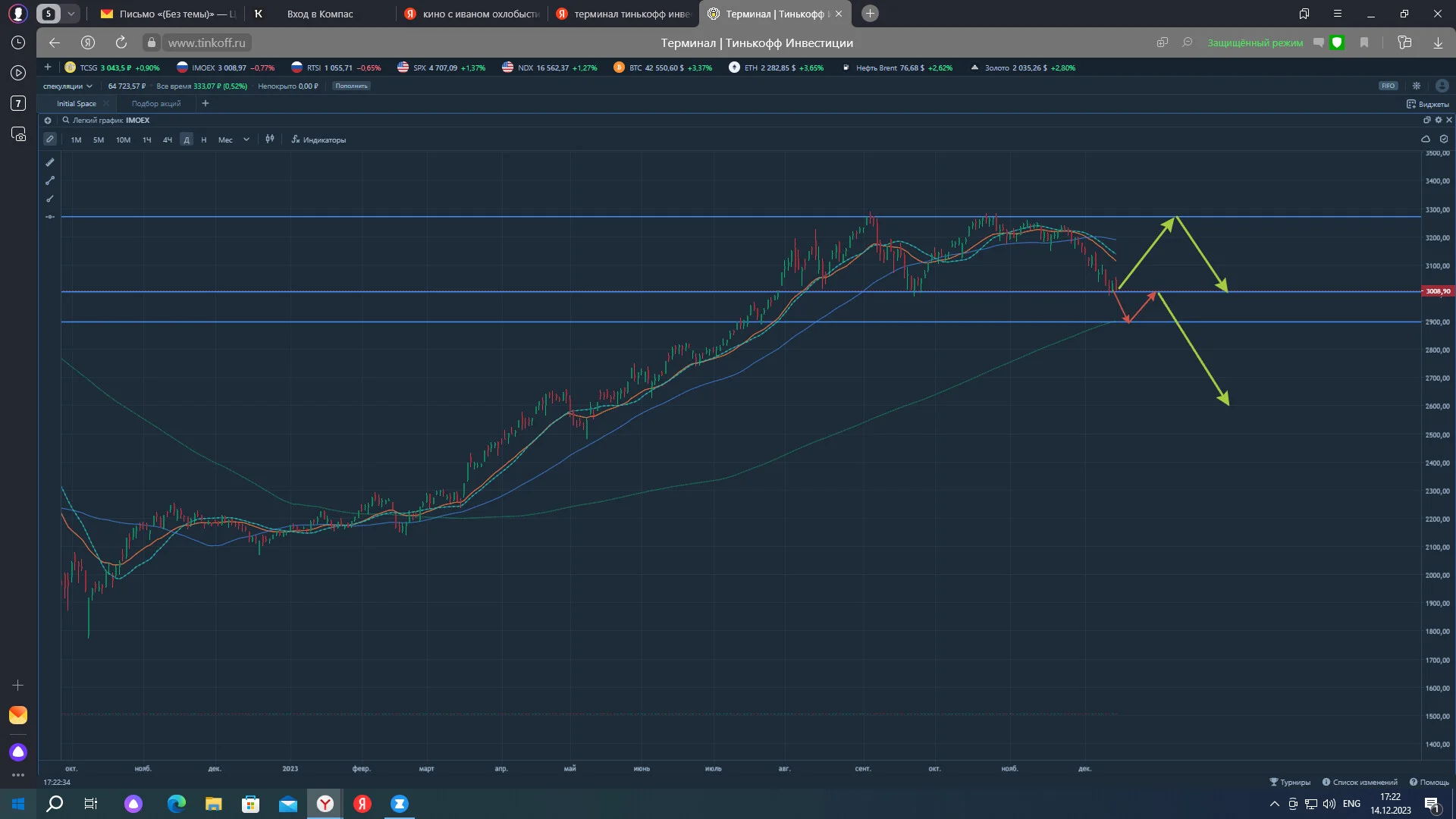The width and height of the screenshot is (1456, 819).
Task: Pick the ruler measurement tool
Action: point(50,162)
